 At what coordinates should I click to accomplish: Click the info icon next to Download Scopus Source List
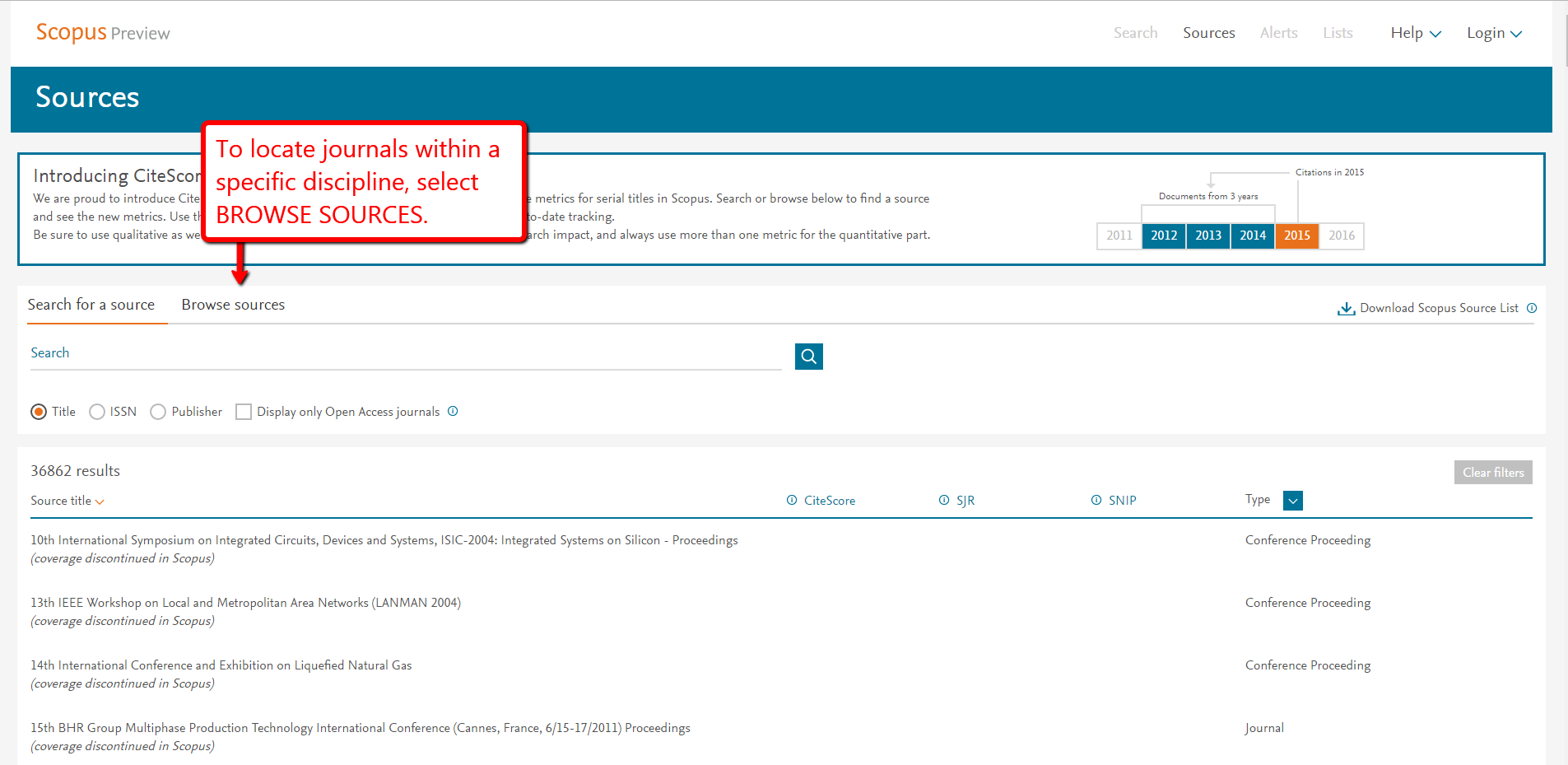[x=1532, y=308]
